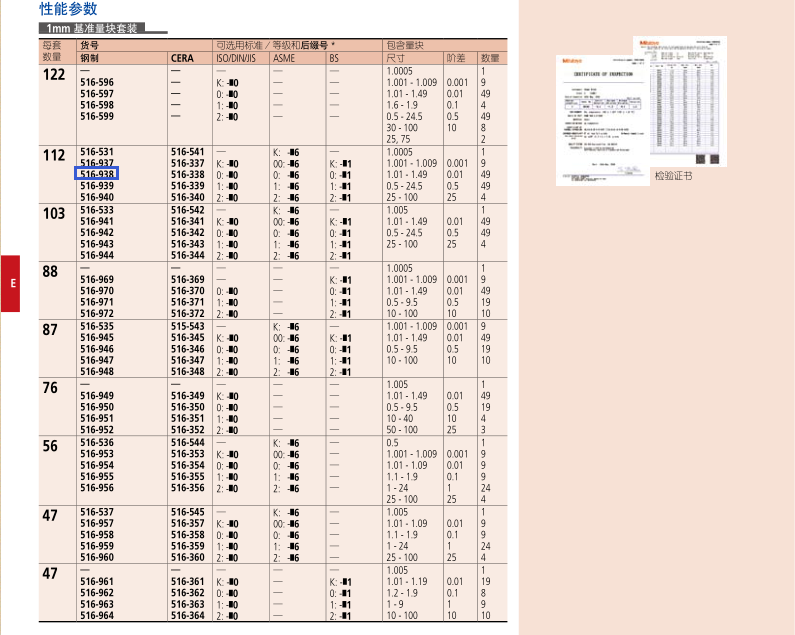Click the 包含量块 column header

click(405, 45)
